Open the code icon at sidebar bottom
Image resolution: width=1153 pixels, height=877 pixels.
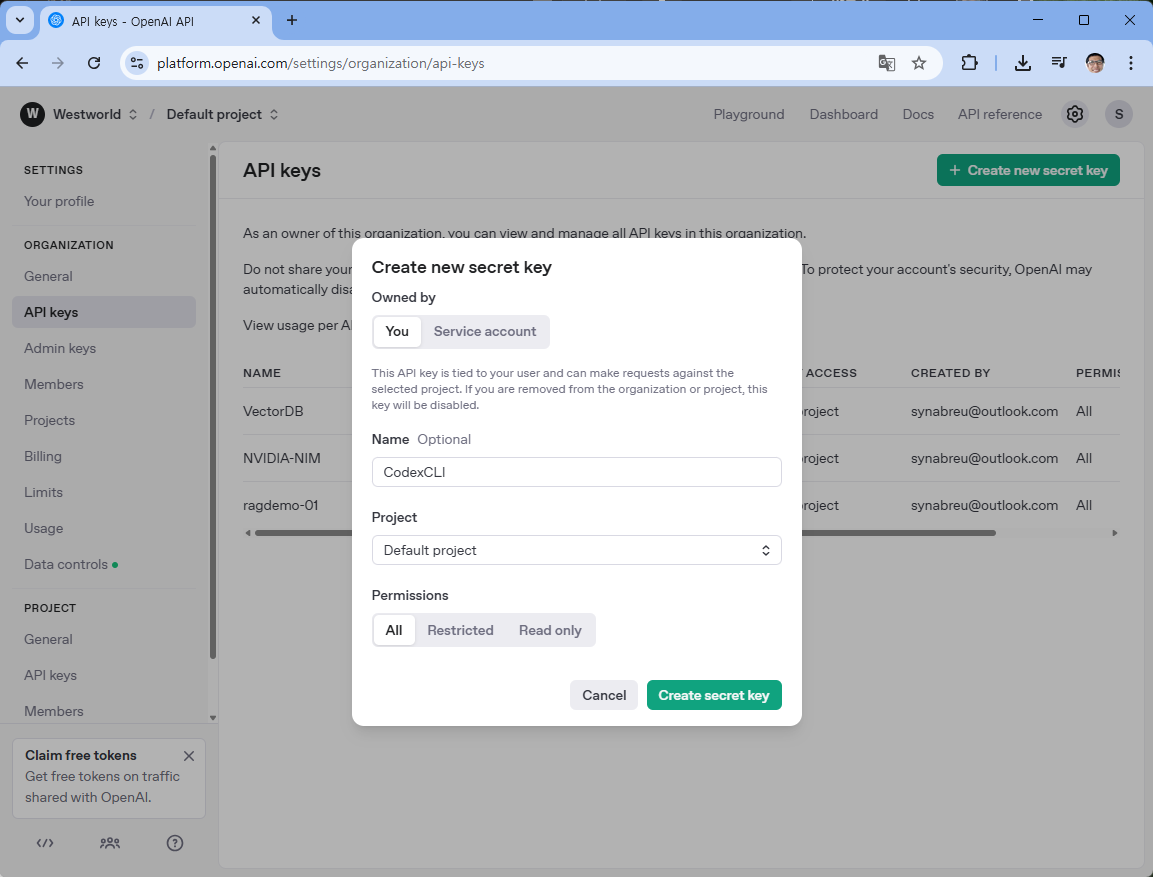pos(45,843)
